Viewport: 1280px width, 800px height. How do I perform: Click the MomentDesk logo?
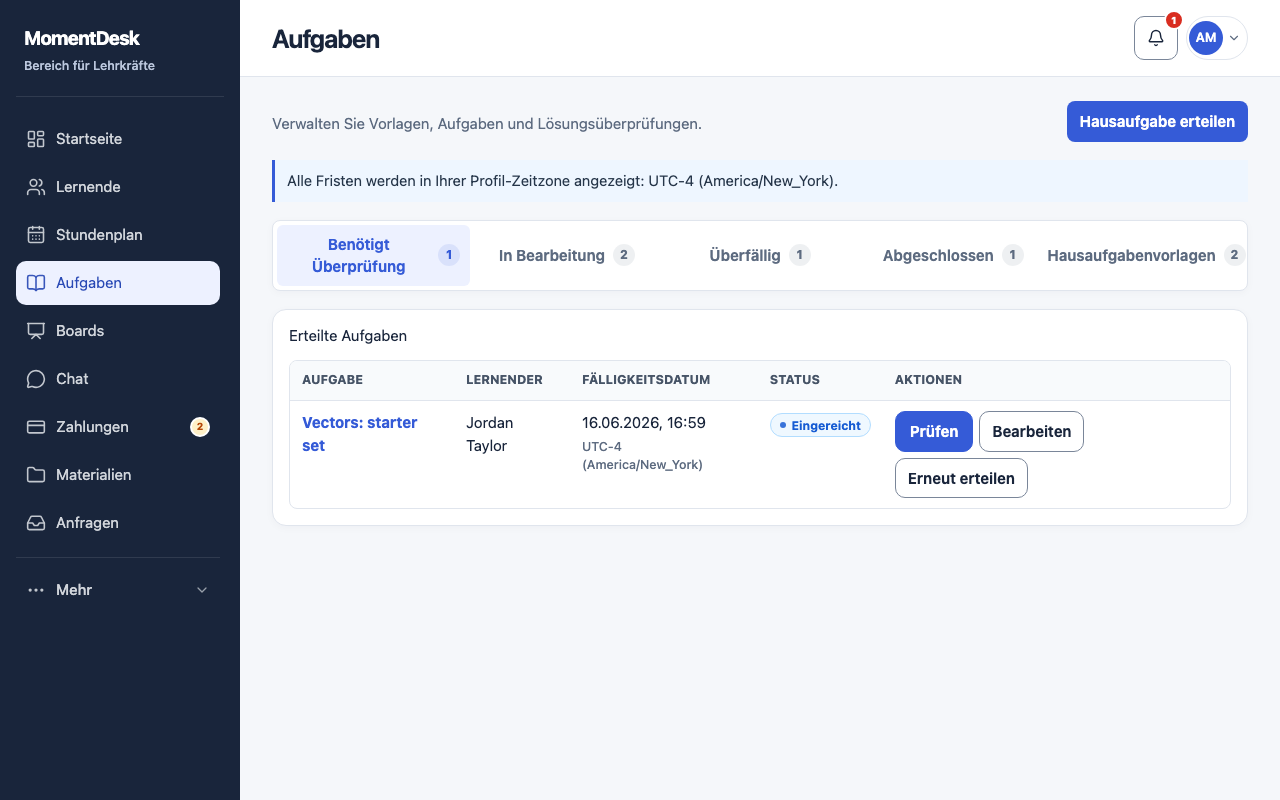coord(82,39)
